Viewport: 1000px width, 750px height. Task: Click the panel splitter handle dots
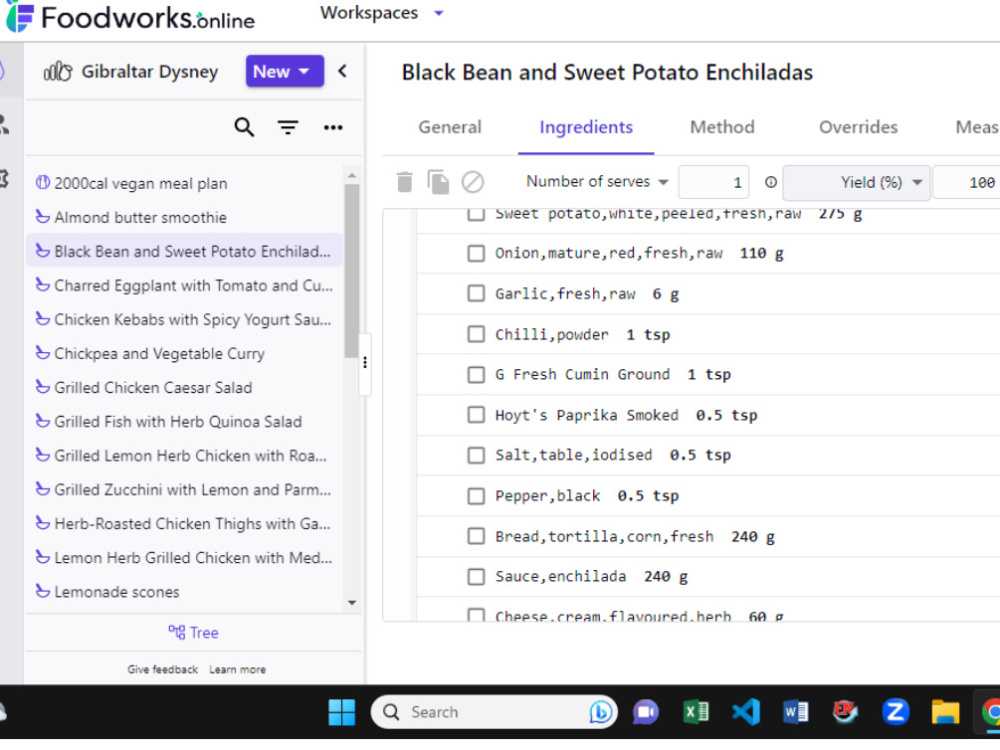point(365,362)
